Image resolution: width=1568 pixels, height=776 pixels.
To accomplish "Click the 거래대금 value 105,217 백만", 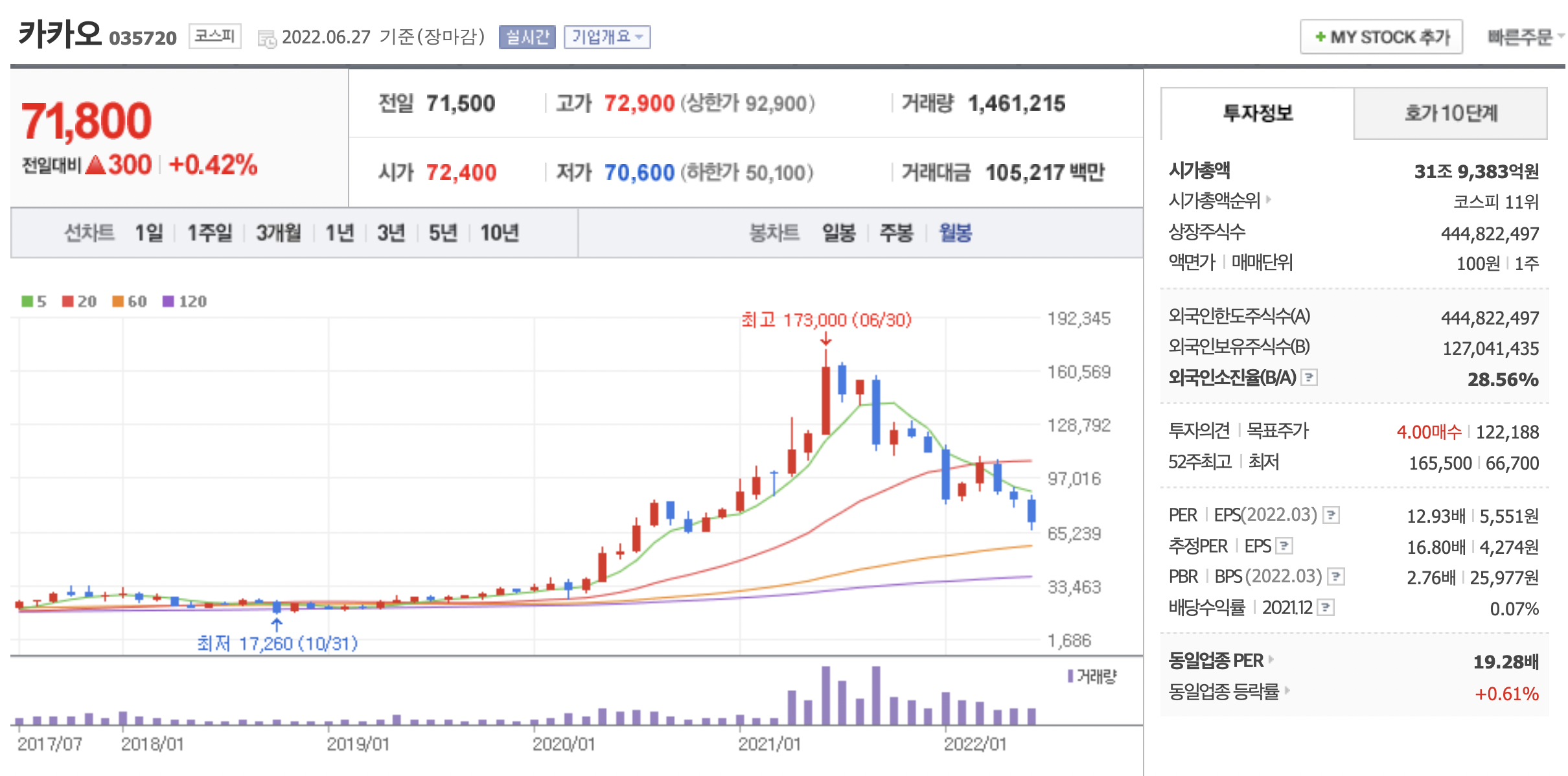I will [1045, 173].
